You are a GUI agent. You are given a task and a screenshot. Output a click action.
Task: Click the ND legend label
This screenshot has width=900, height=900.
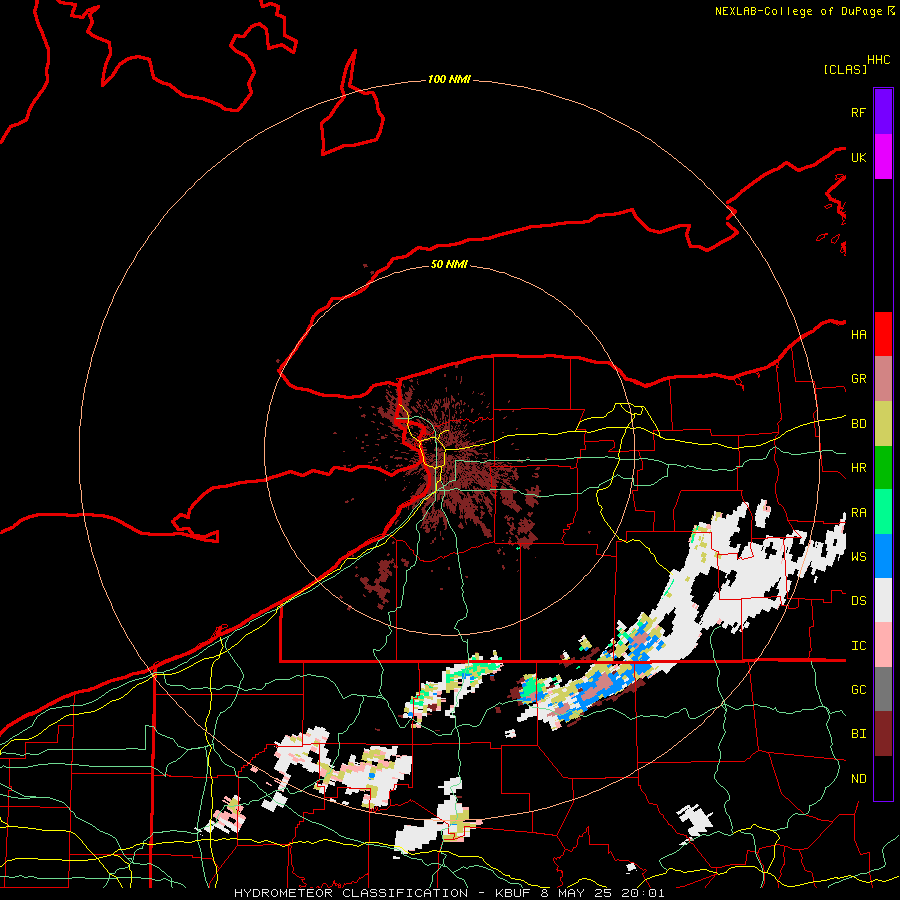(858, 779)
